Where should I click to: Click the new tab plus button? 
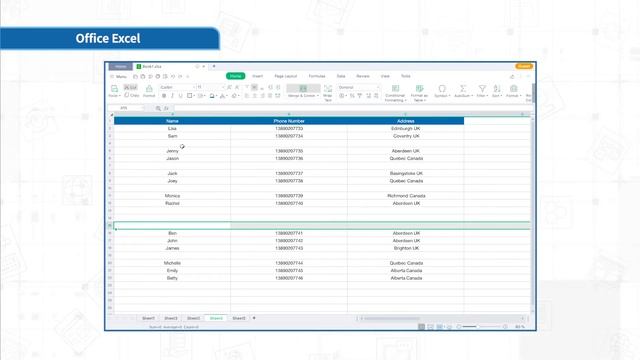point(214,66)
